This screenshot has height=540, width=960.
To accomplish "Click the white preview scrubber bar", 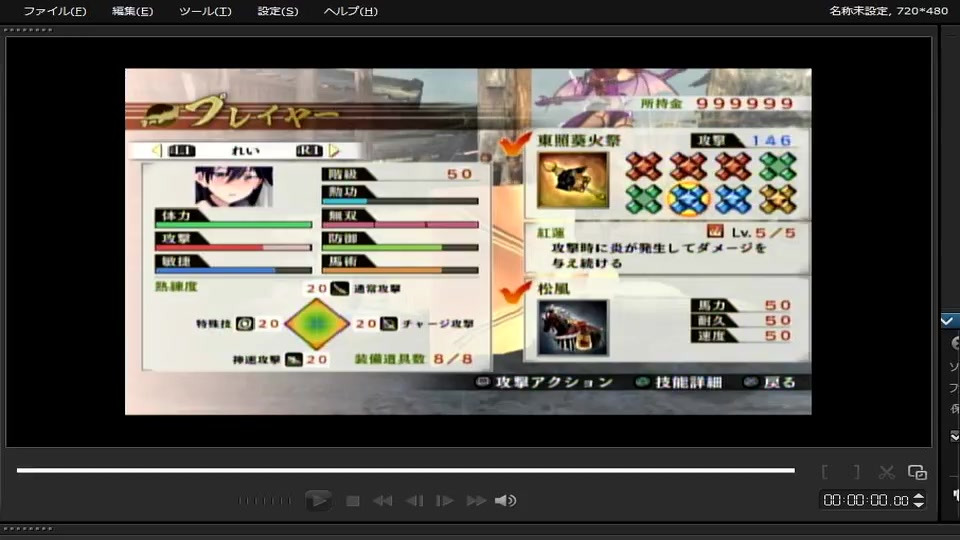I will 405,470.
